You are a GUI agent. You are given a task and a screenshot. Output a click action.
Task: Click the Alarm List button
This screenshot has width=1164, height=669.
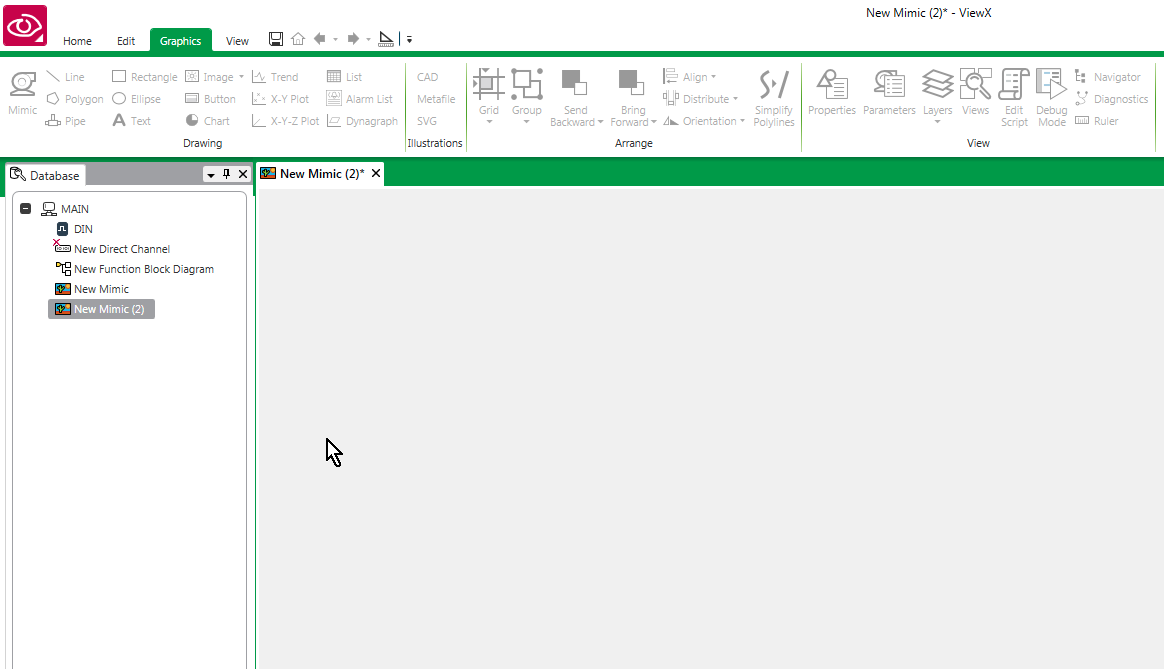[x=359, y=99]
